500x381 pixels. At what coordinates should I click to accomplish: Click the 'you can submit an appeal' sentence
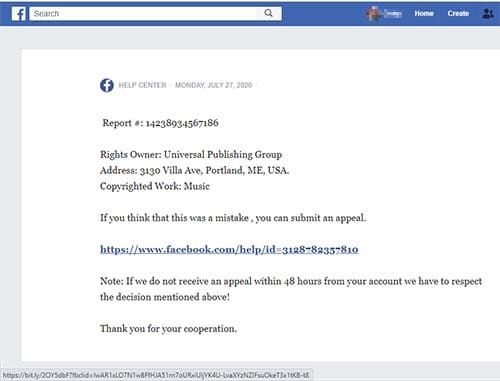click(233, 218)
